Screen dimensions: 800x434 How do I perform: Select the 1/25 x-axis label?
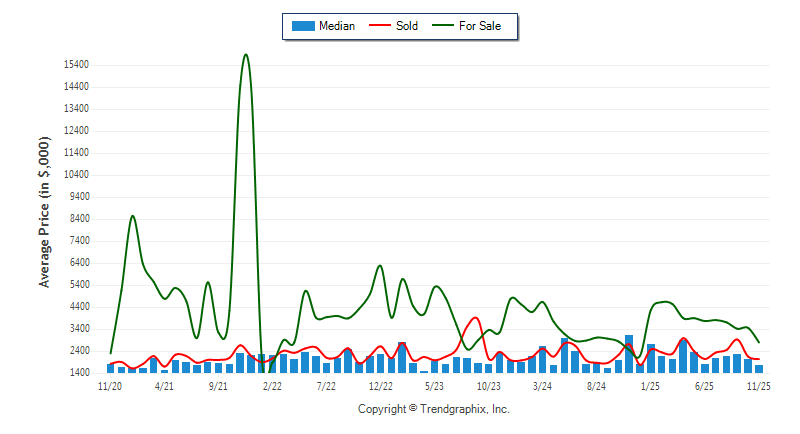(x=650, y=385)
